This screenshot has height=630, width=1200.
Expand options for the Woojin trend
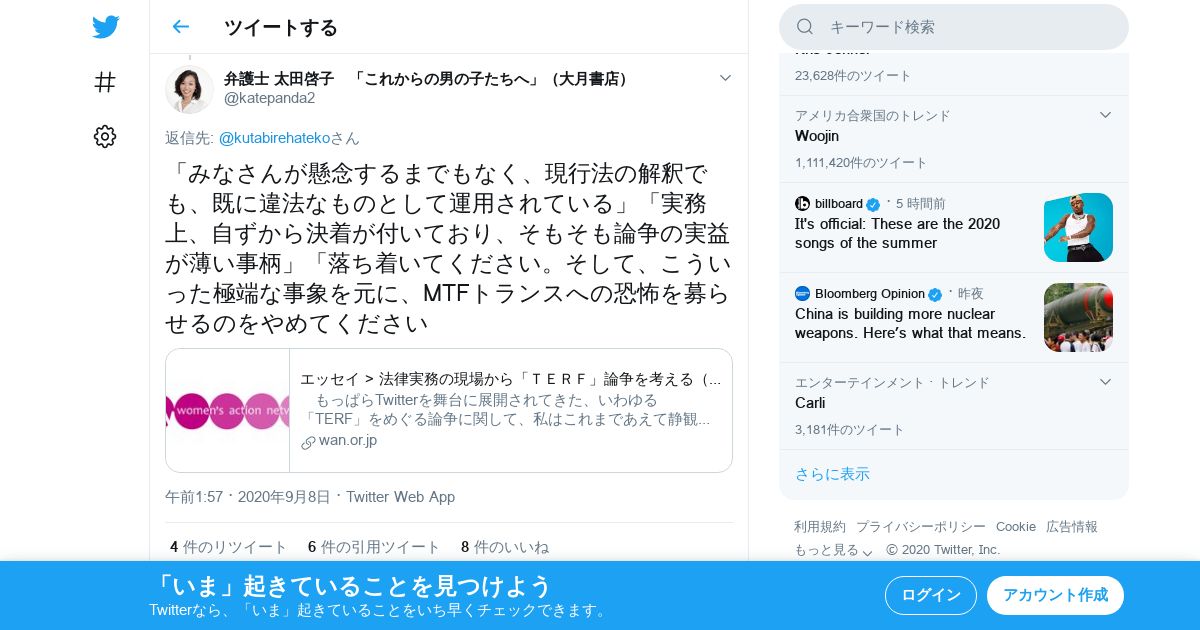(x=1105, y=115)
